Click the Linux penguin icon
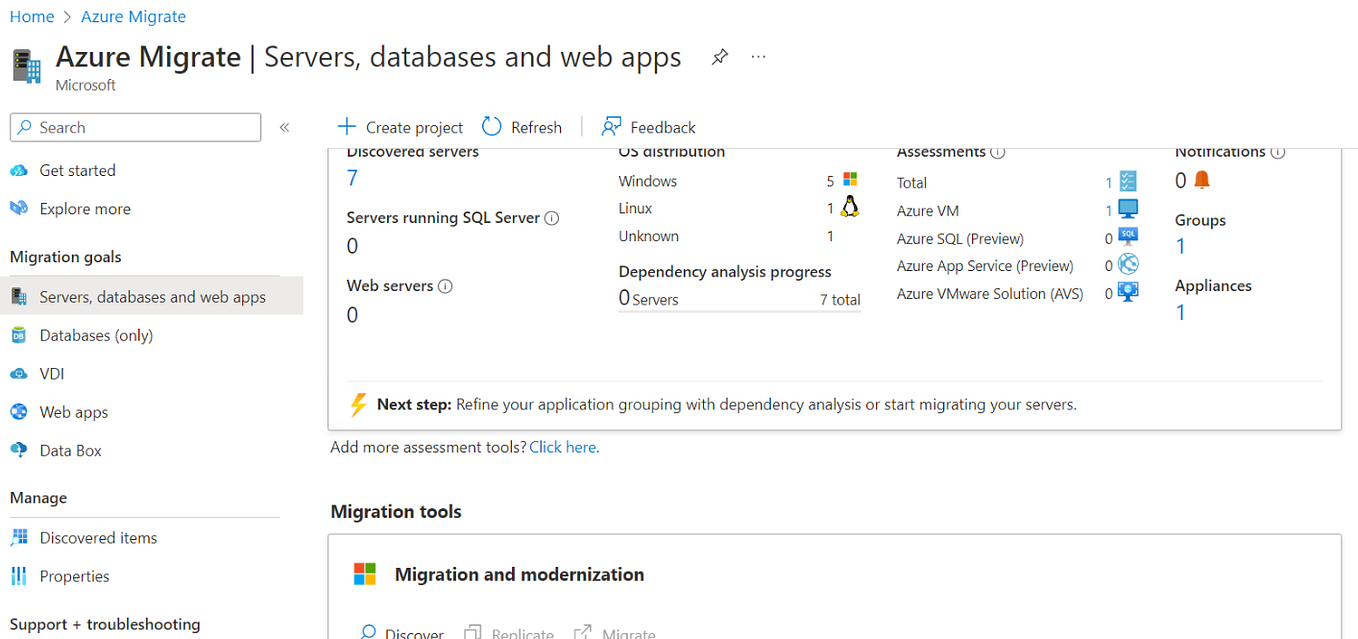Screen dimensions: 1358x639 click(x=849, y=206)
